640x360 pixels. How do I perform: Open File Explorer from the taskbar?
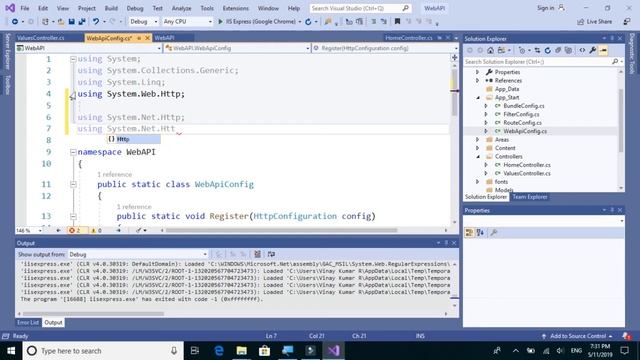[242, 351]
